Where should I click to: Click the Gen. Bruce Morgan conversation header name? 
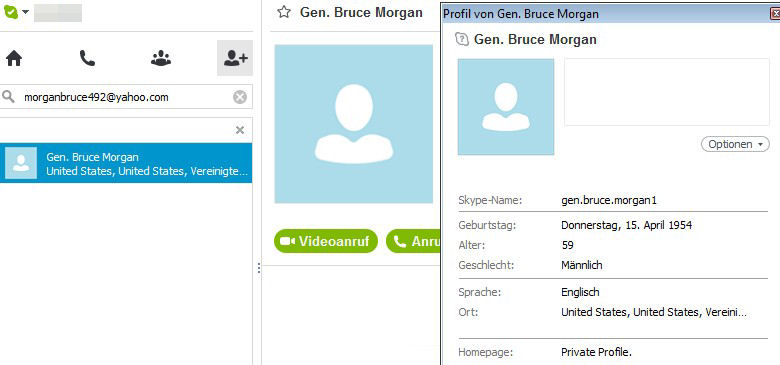(361, 12)
